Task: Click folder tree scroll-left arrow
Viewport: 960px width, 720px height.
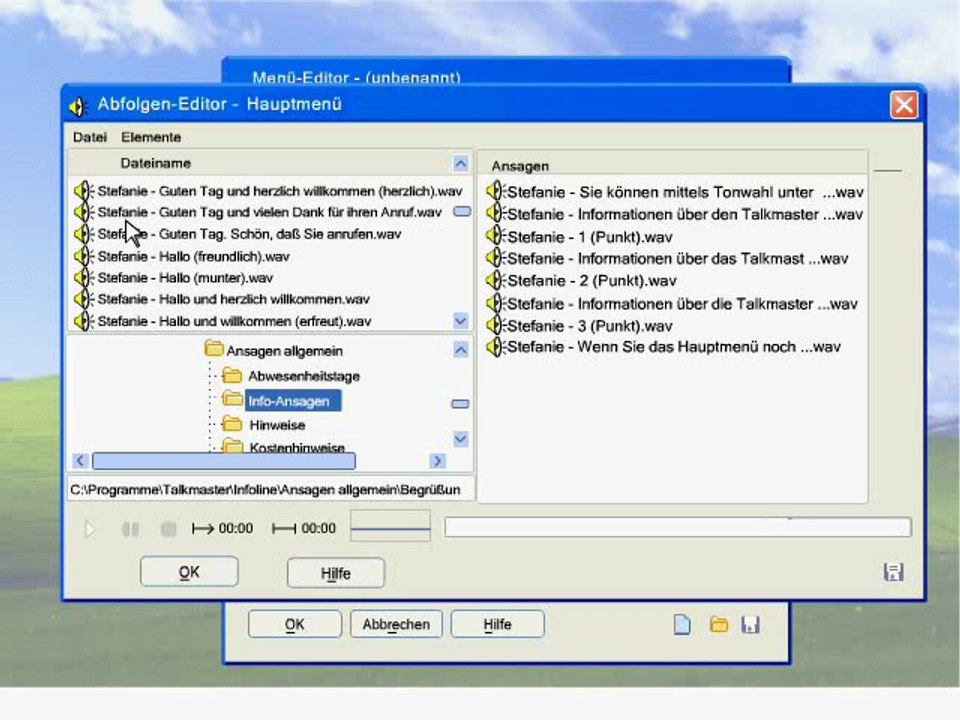Action: click(80, 460)
